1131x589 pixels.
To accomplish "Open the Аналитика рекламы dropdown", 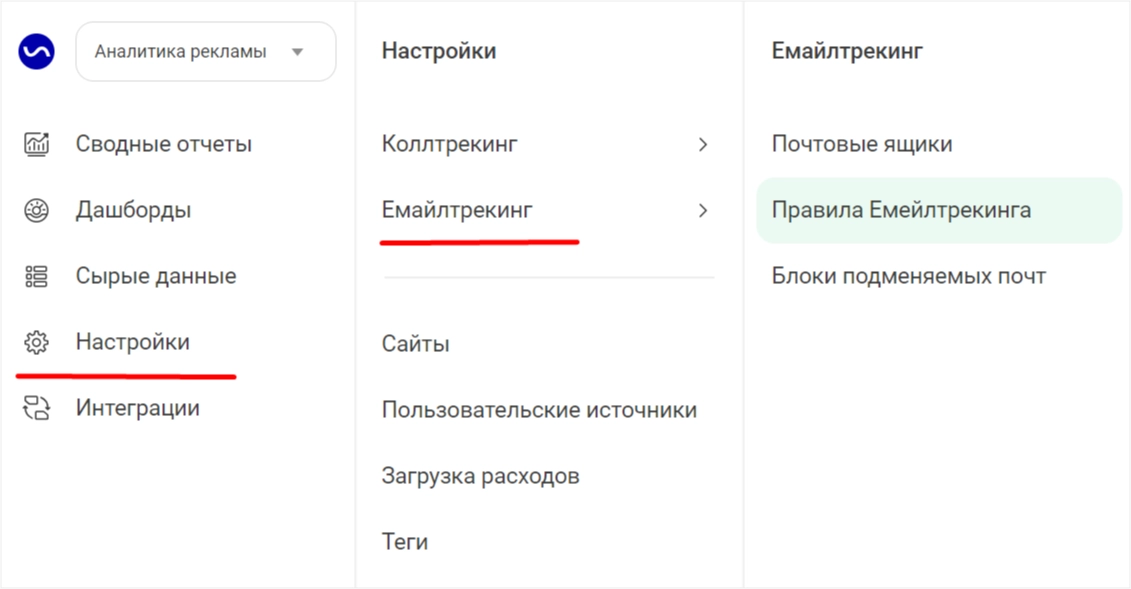I will tap(206, 51).
